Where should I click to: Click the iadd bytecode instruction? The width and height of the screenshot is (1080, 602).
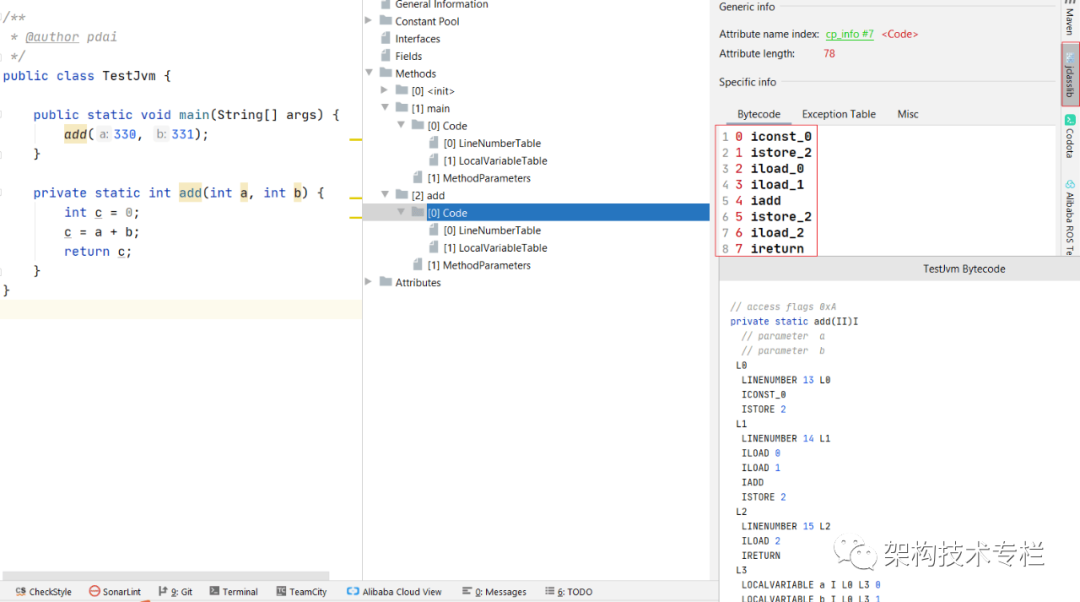coord(765,200)
